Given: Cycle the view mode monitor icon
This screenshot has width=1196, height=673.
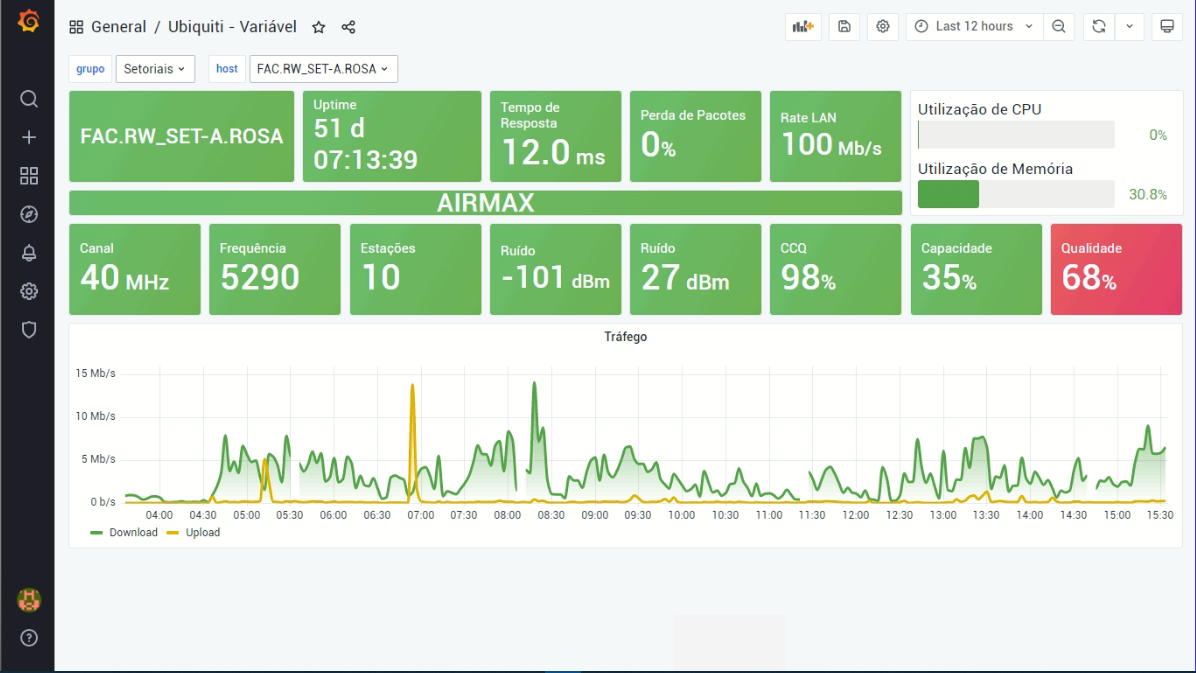Looking at the screenshot, I should click(x=1167, y=27).
